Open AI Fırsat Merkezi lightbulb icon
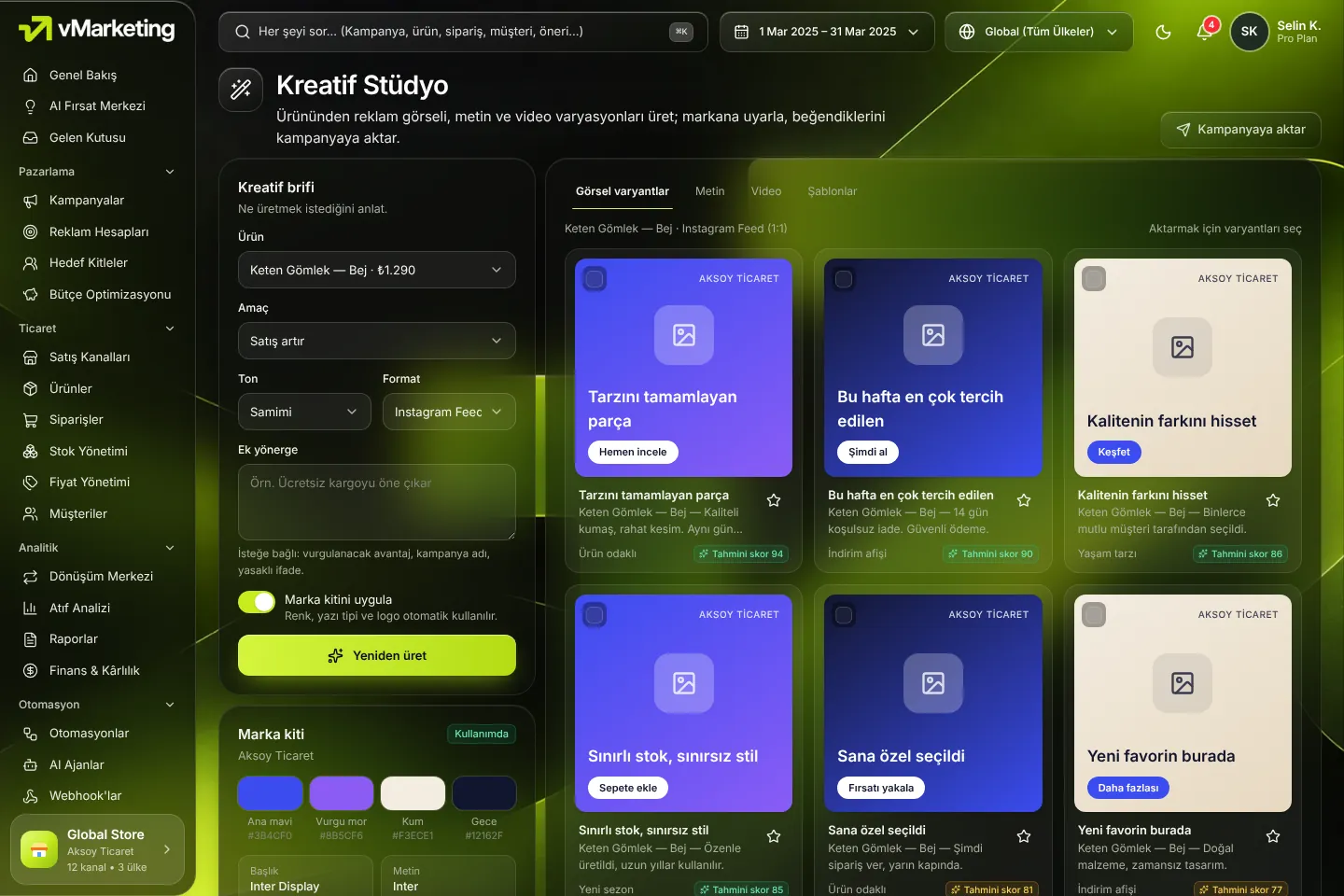This screenshot has height=896, width=1344. coord(31,106)
